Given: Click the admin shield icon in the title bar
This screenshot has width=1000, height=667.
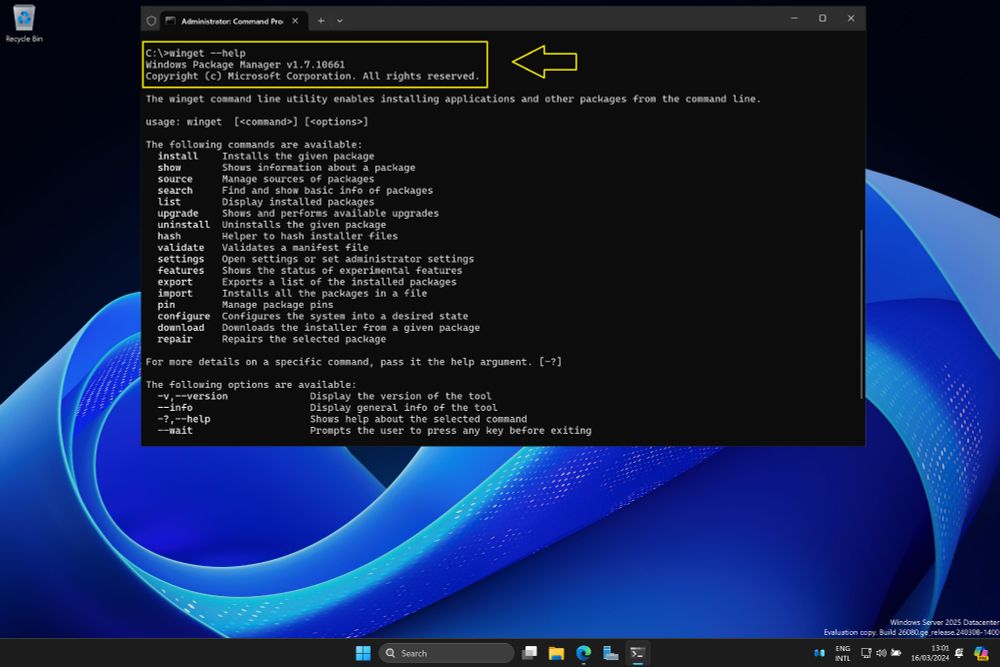Looking at the screenshot, I should 151,21.
